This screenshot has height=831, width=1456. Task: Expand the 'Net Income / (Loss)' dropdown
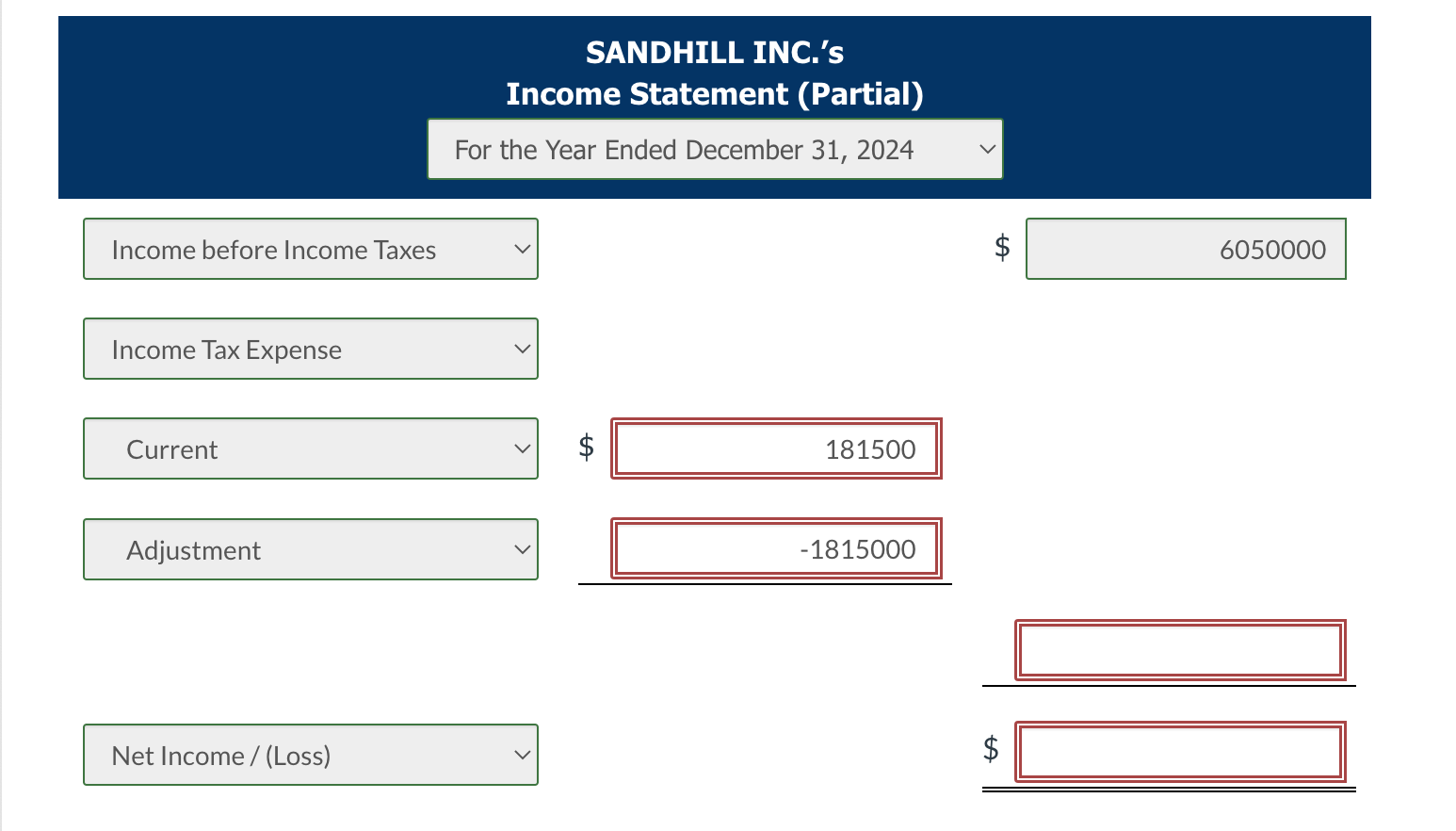click(x=311, y=755)
